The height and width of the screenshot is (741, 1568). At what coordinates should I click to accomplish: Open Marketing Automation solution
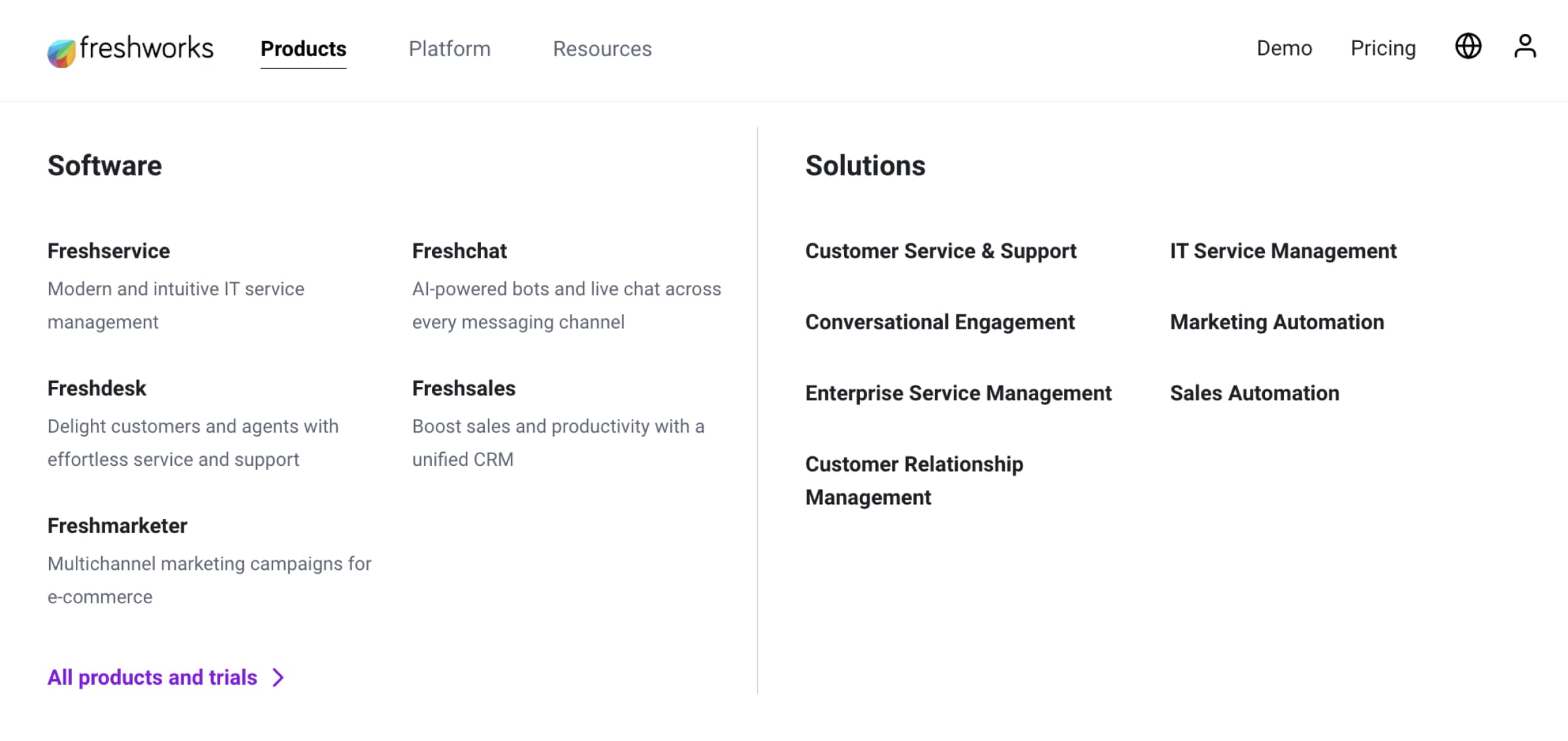click(x=1276, y=321)
